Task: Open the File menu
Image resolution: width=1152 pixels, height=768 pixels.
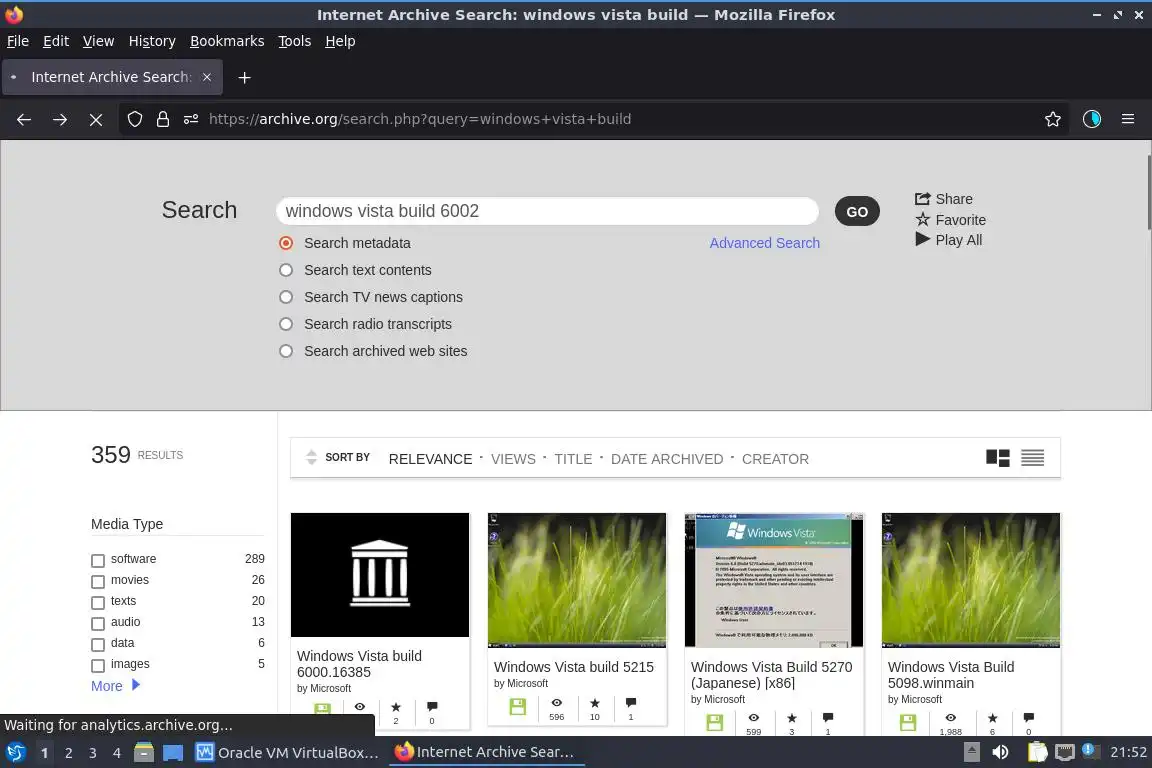Action: point(18,41)
